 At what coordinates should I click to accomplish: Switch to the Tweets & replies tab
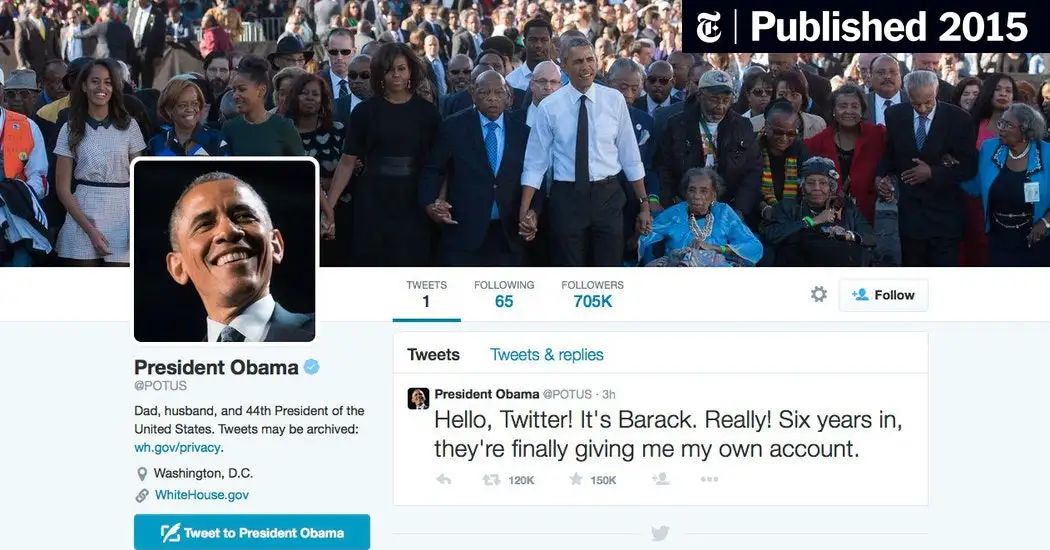point(546,354)
